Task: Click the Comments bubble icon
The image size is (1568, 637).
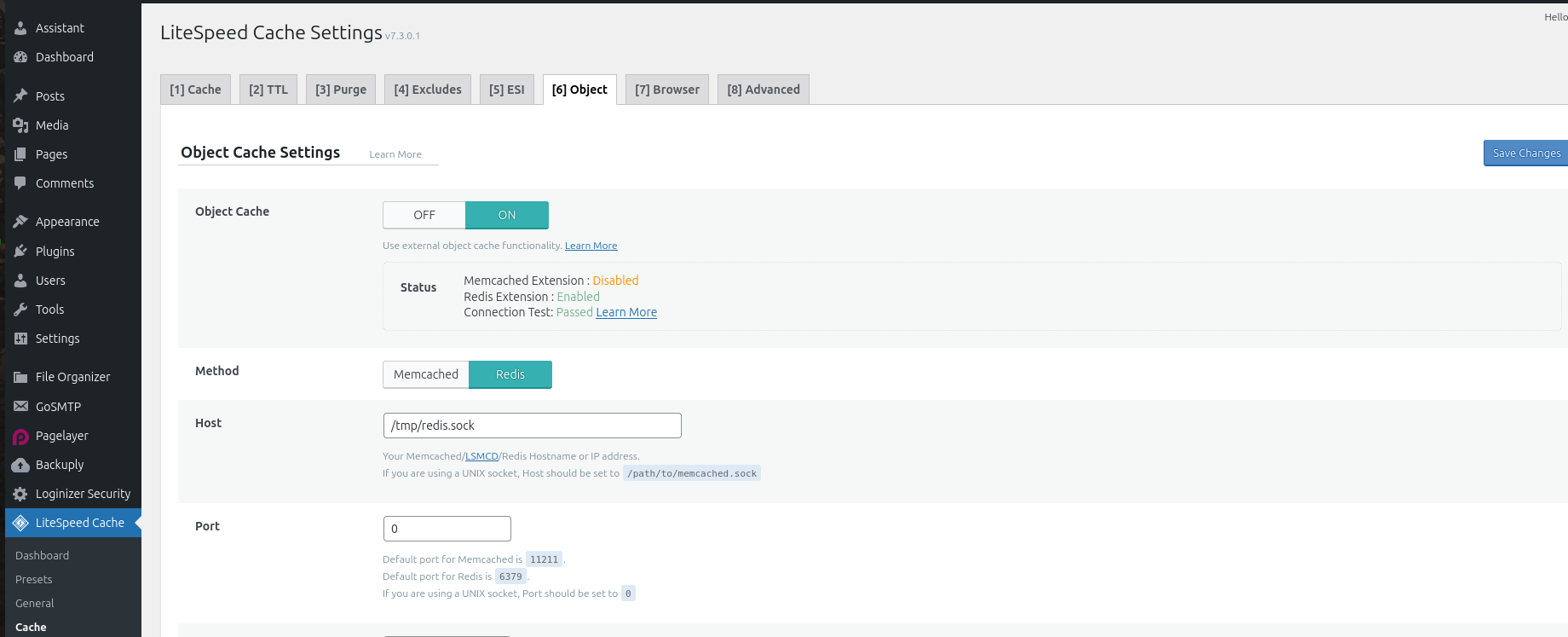Action: click(x=20, y=183)
